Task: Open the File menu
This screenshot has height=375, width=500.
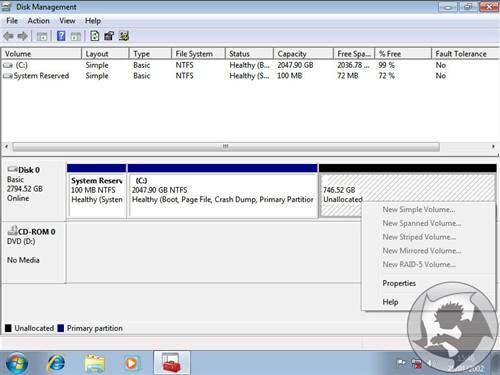Action: pos(12,21)
